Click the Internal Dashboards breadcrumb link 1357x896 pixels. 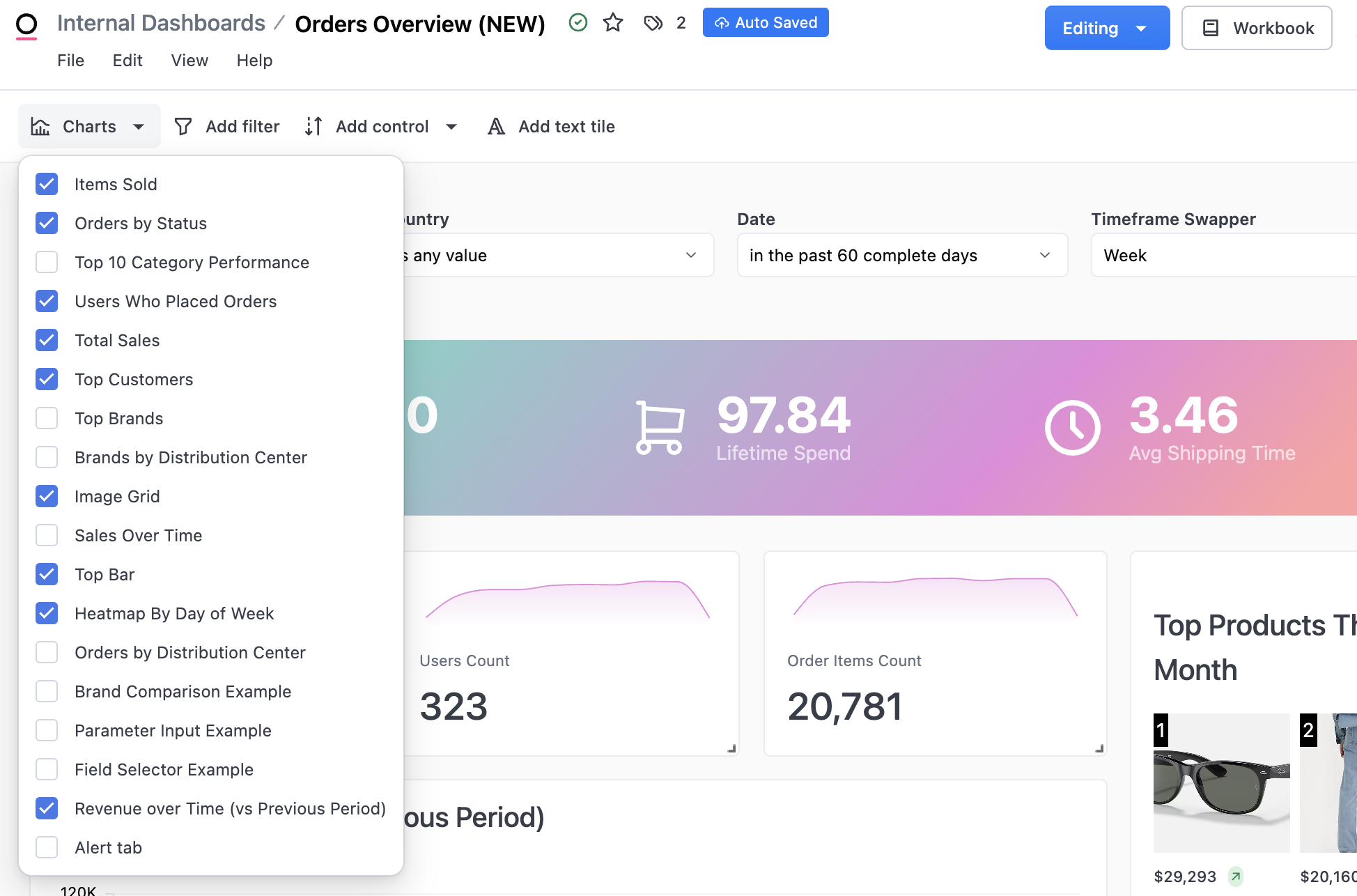click(x=161, y=23)
